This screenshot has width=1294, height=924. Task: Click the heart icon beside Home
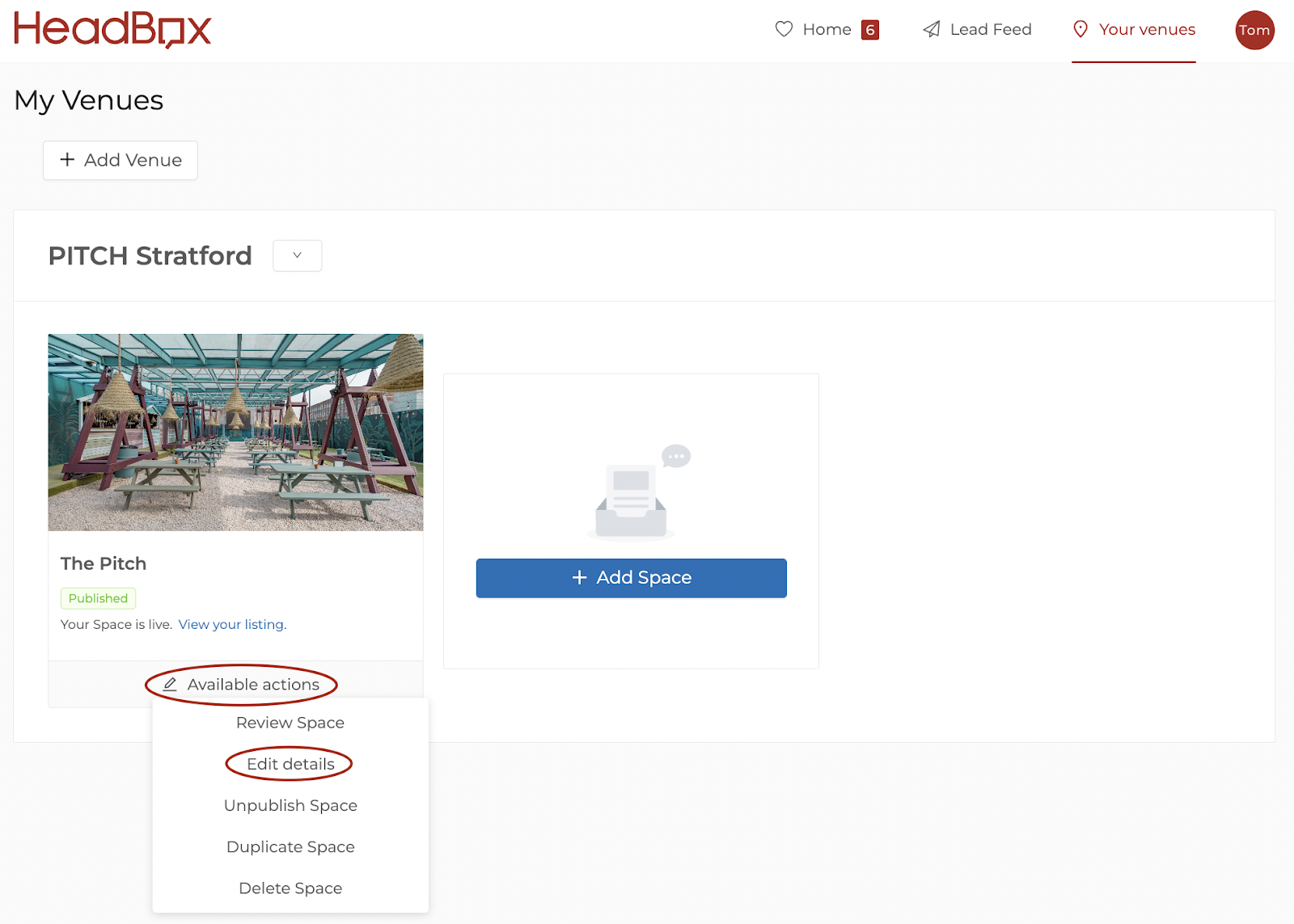784,29
